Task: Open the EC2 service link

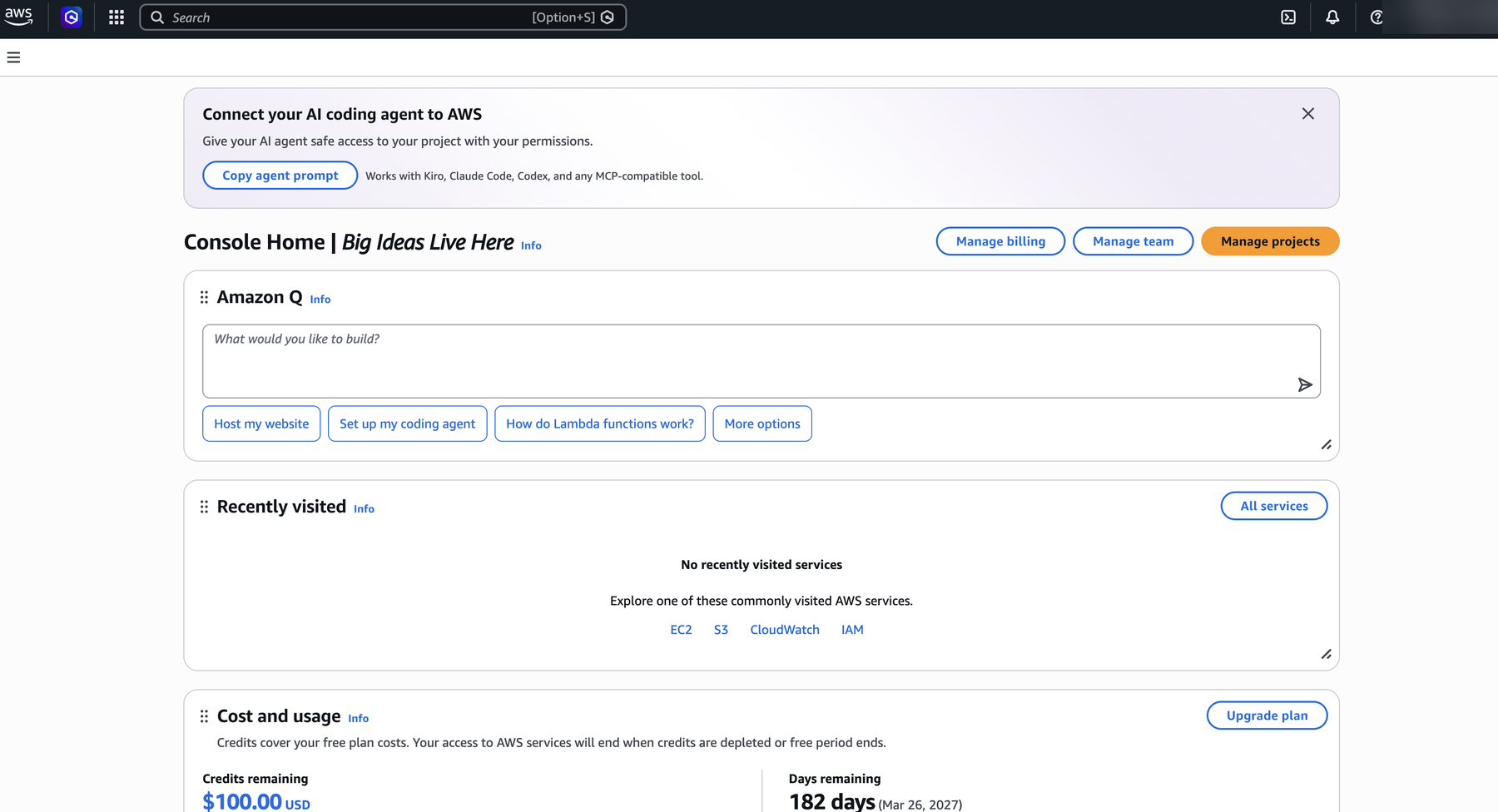Action: point(681,630)
